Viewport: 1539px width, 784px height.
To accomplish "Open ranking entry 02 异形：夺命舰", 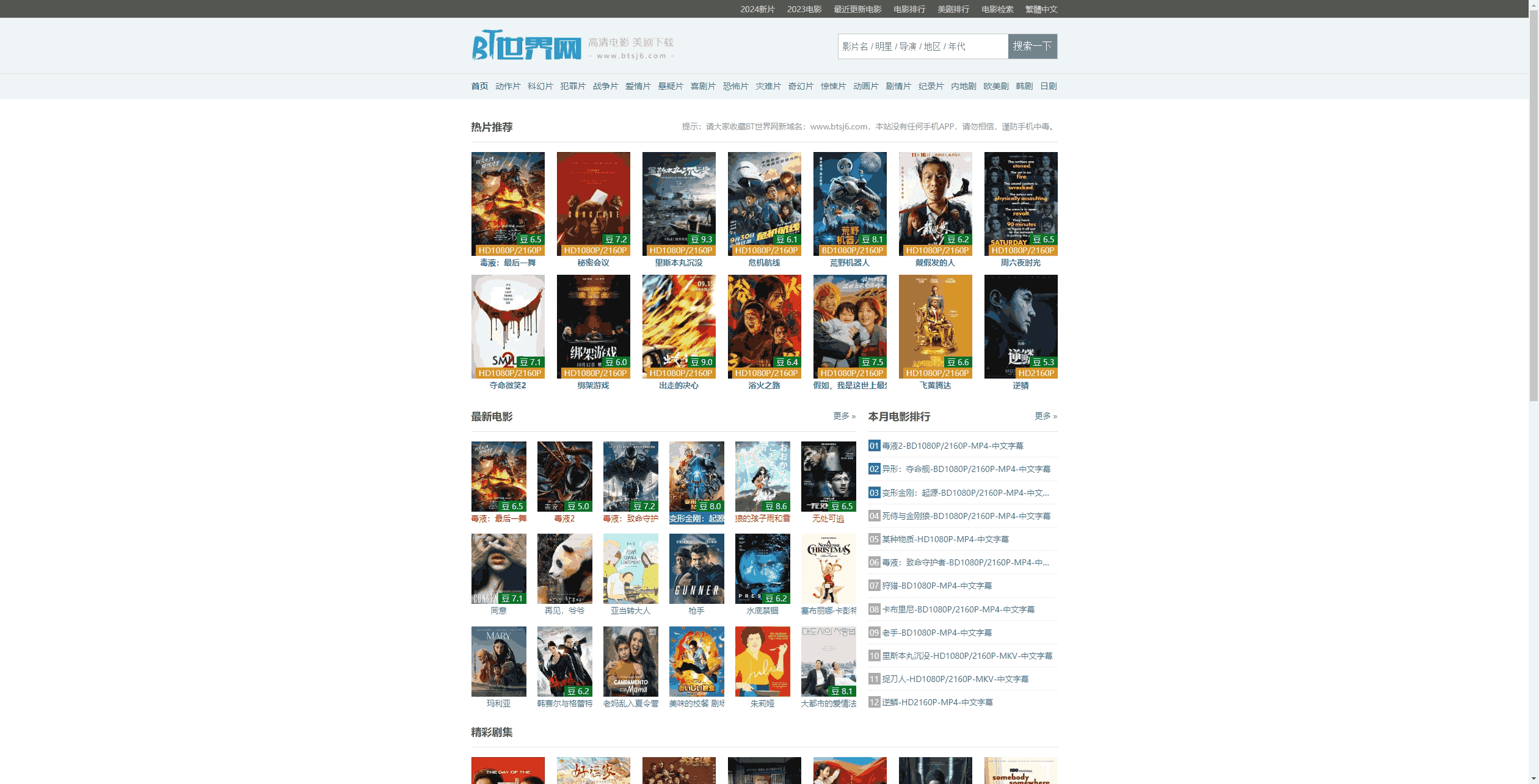I will coord(966,469).
